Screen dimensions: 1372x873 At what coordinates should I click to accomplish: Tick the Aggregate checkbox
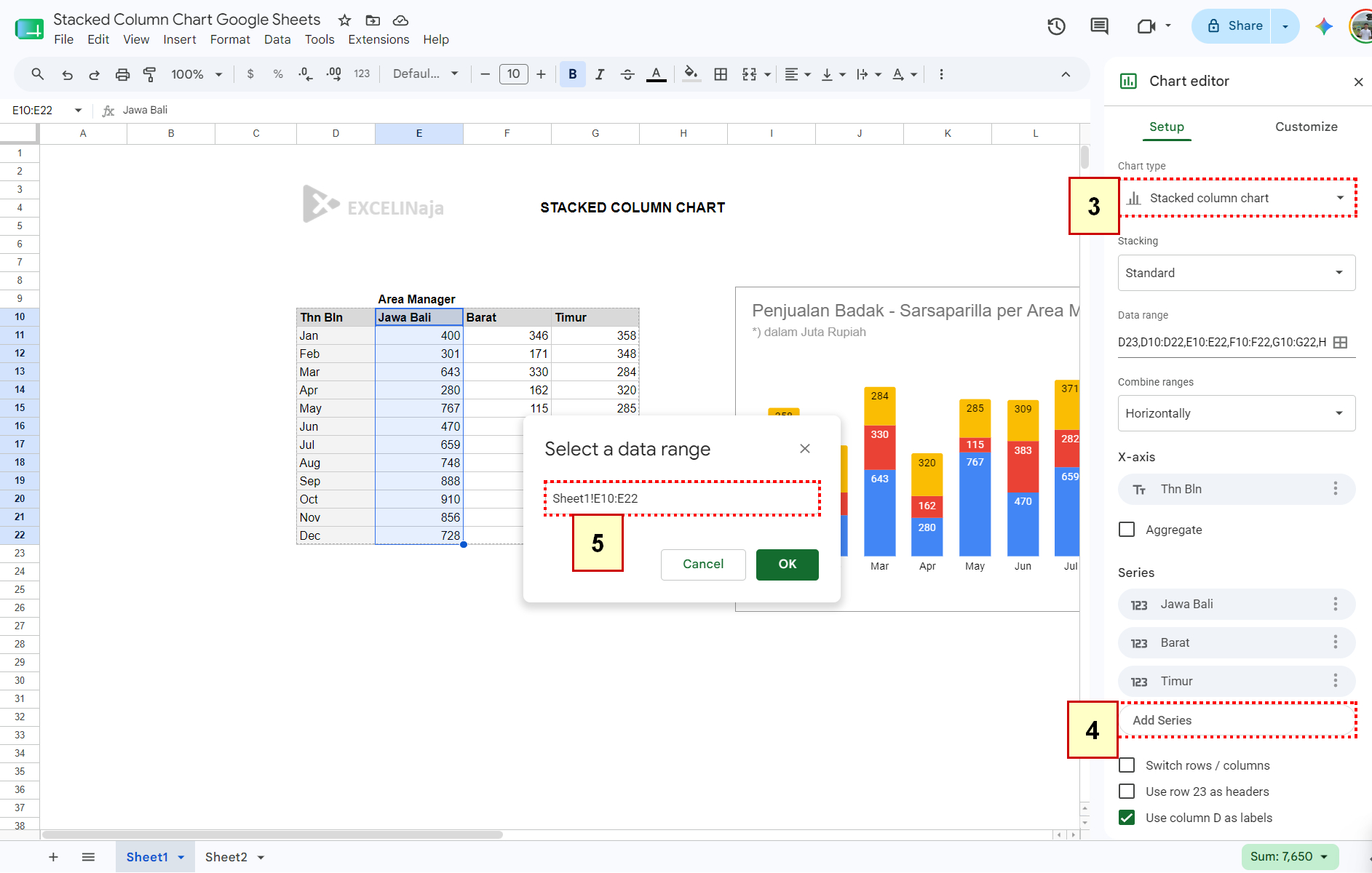(1127, 530)
